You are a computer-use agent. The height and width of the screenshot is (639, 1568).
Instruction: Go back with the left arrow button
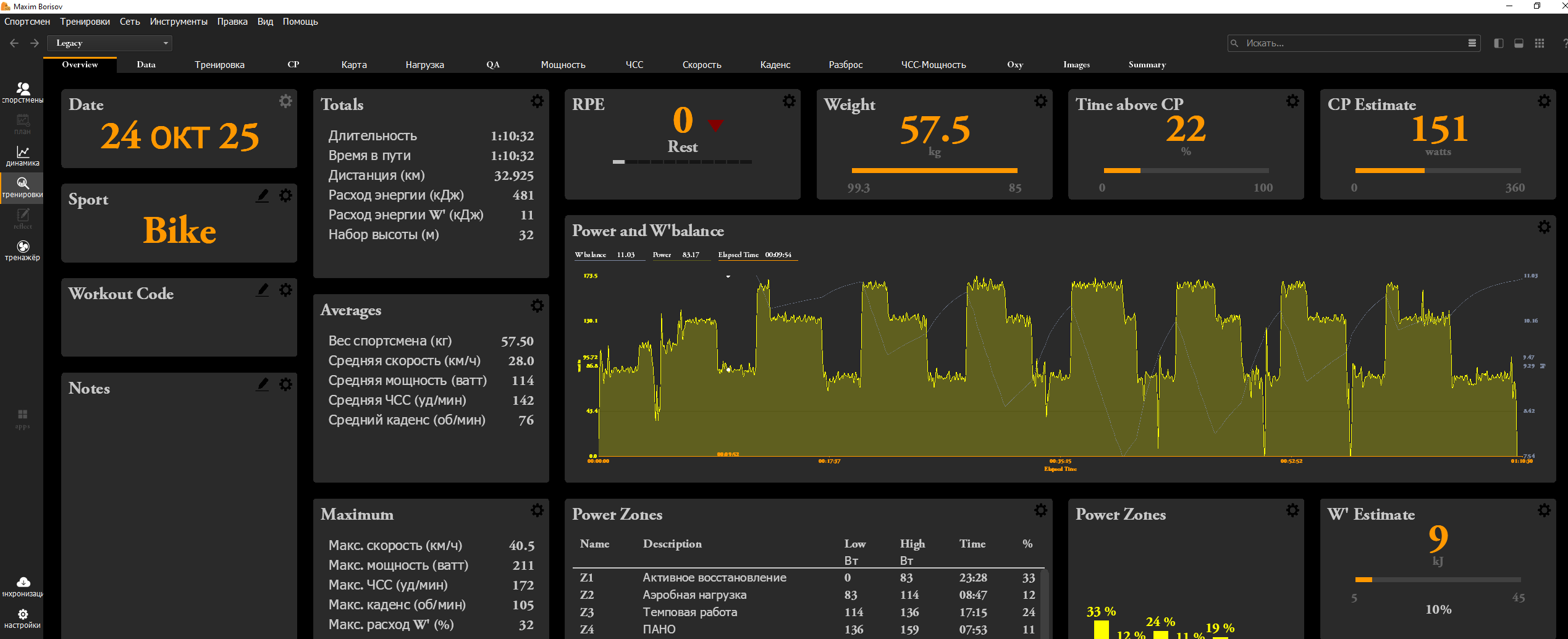coord(14,43)
